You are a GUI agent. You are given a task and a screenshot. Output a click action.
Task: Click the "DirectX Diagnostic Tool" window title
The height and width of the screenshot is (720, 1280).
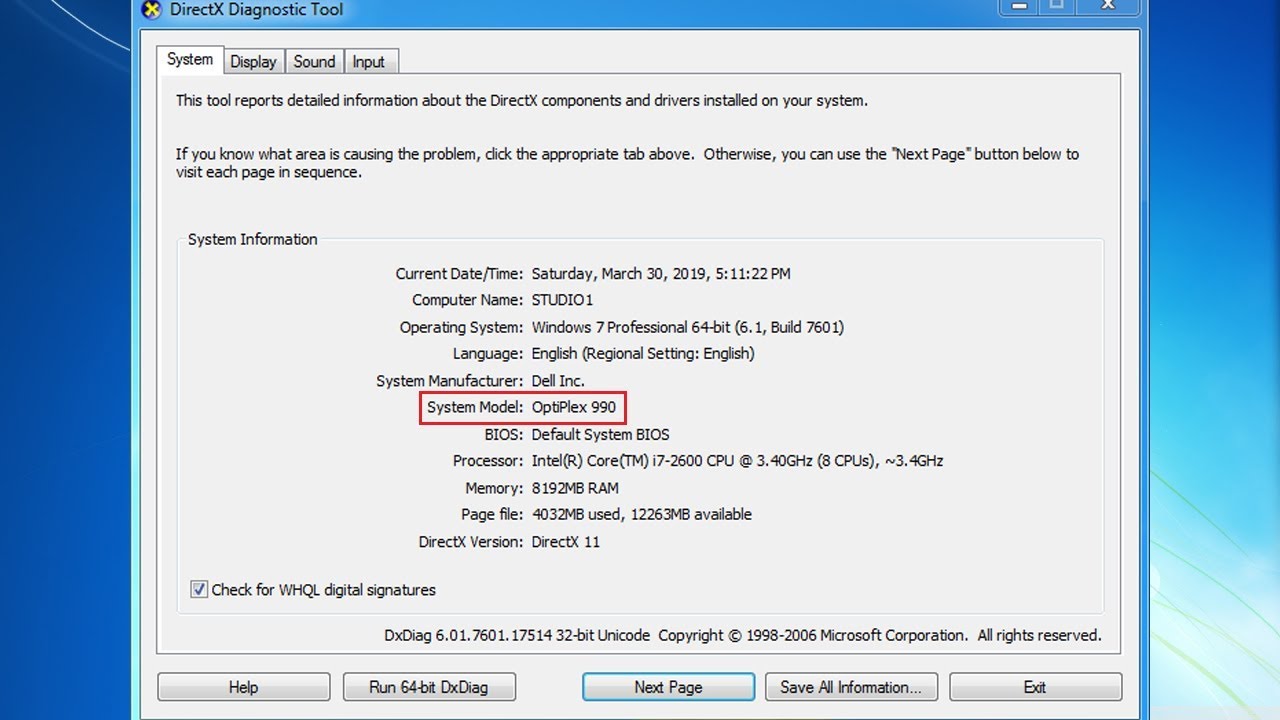pos(257,10)
